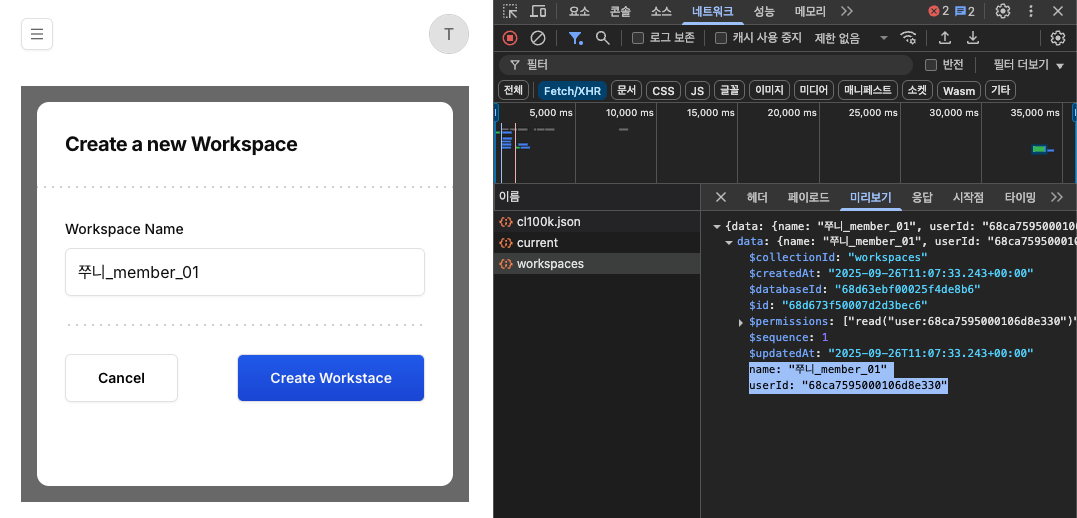1077x518 pixels.
Task: Open the hamburger menu in the app
Action: click(x=37, y=34)
